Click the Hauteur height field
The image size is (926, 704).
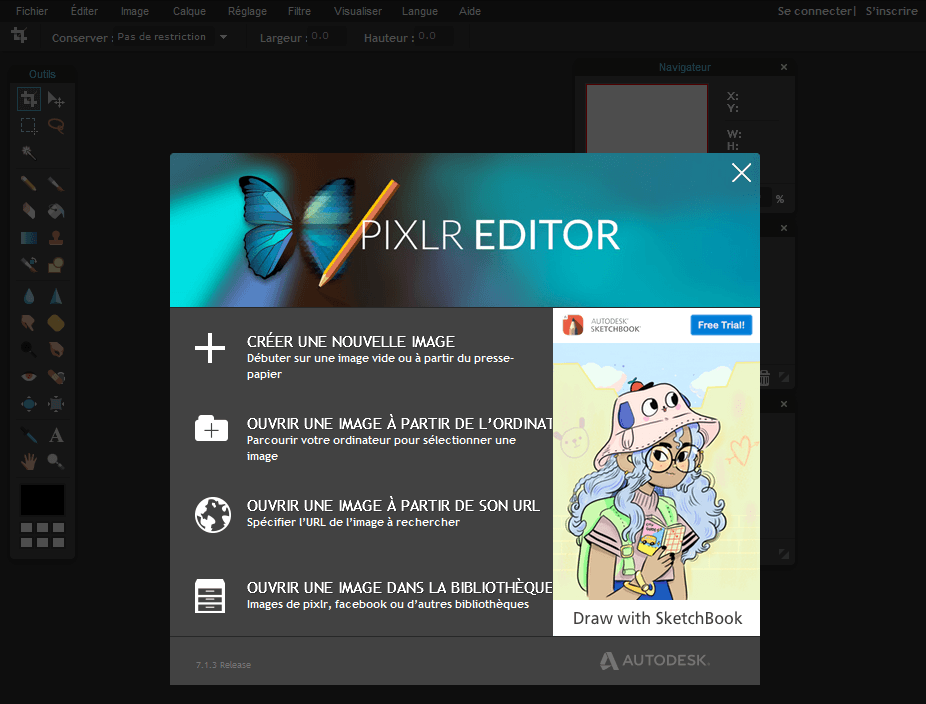pyautogui.click(x=435, y=37)
